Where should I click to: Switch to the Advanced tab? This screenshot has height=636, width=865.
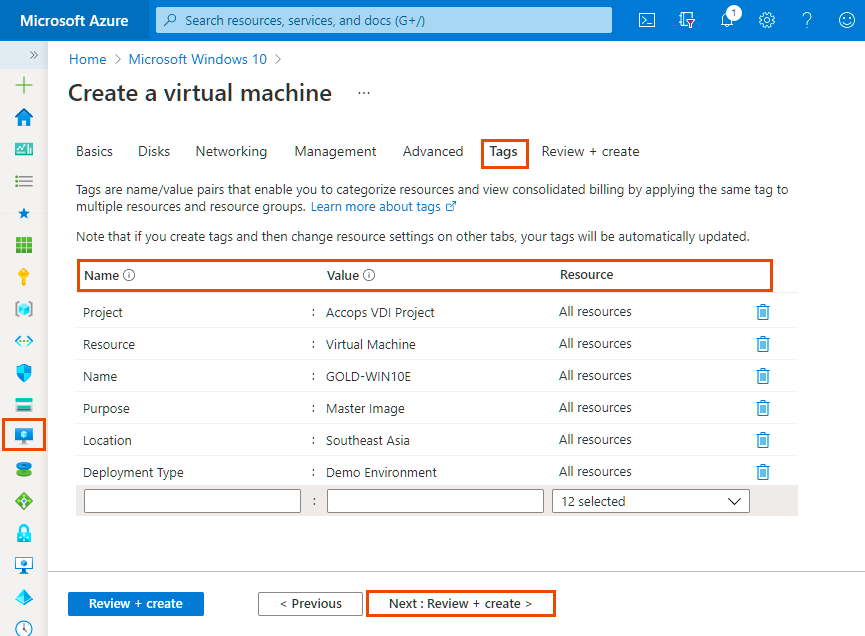(433, 152)
